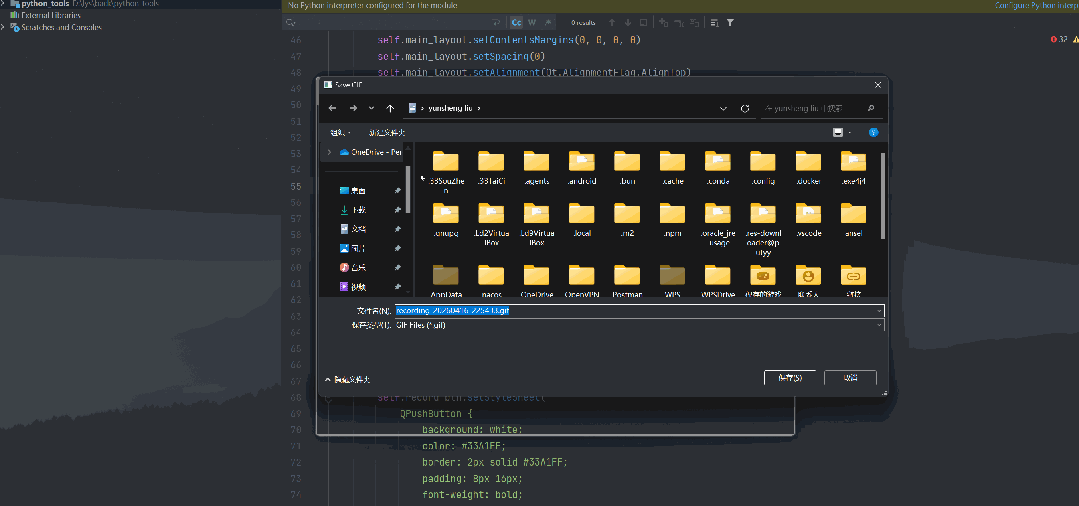Click the Back arrow in the save dialog
The width and height of the screenshot is (1079, 506).
click(333, 108)
